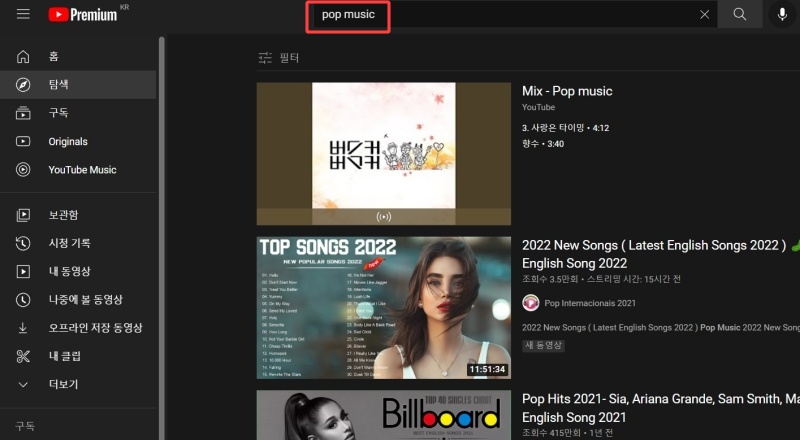Open the hamburger guide menu

23,14
